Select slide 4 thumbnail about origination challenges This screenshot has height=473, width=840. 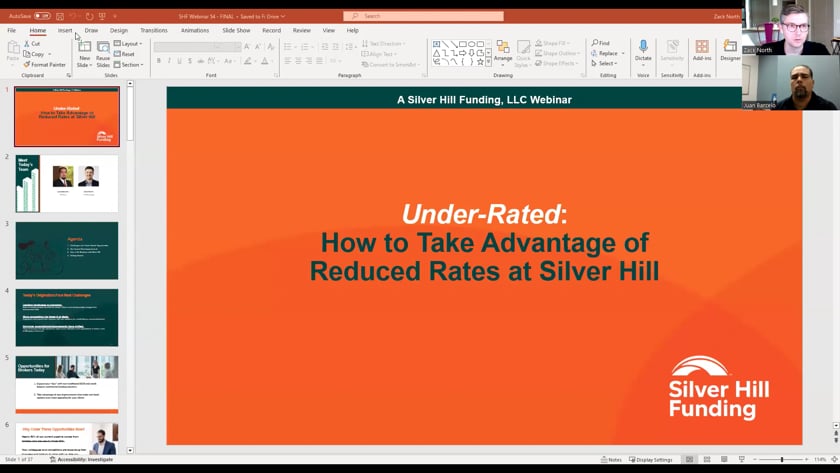point(67,318)
